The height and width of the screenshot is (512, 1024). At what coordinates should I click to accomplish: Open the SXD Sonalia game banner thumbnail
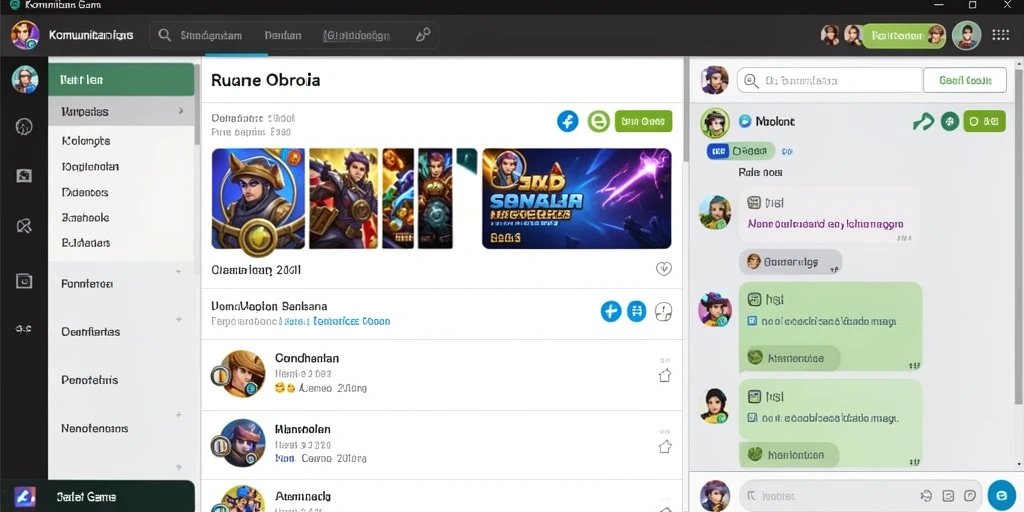[577, 199]
